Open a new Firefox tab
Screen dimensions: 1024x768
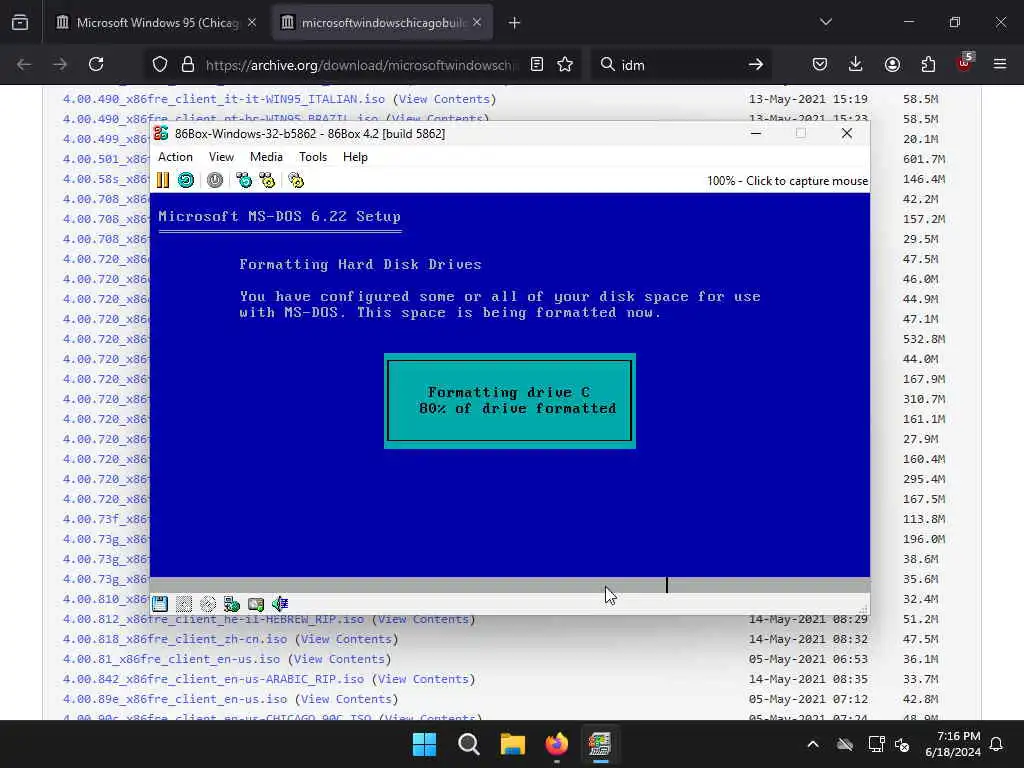(x=515, y=23)
